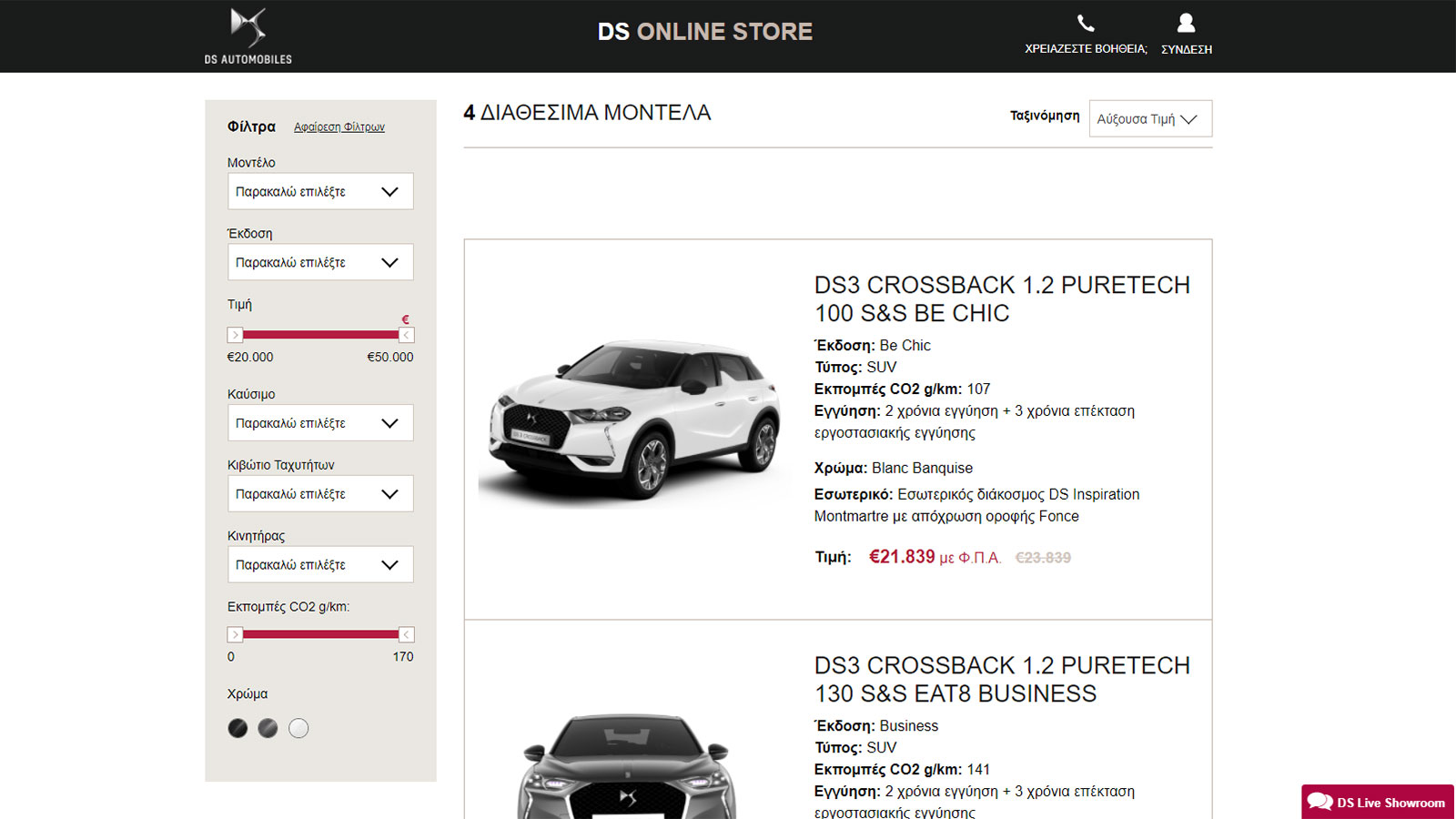Click the Αφαίρεση Φίλτρων link
The image size is (1456, 819).
339,127
